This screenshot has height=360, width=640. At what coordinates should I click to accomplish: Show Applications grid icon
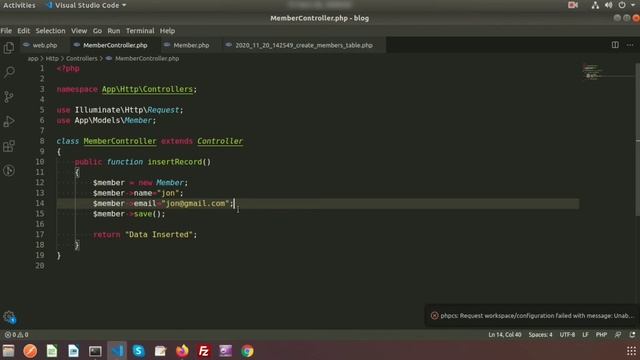[631, 351]
